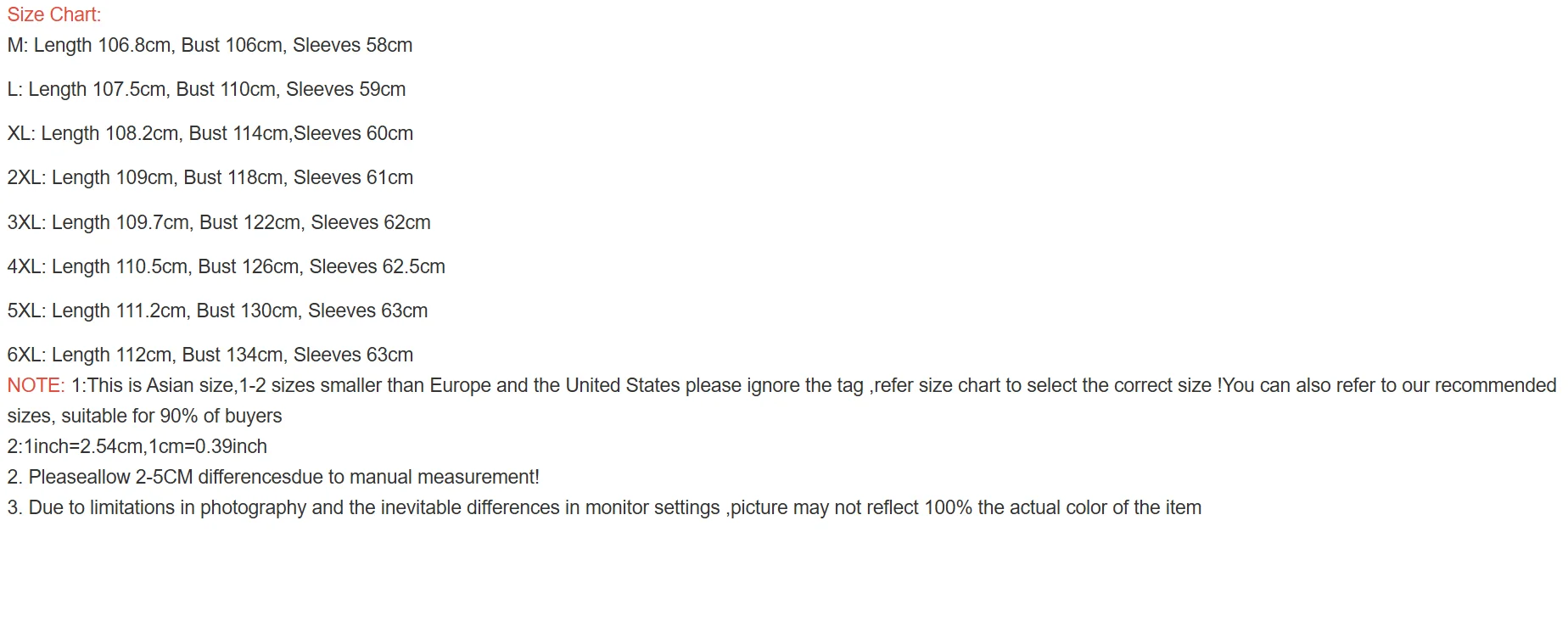Image resolution: width=1568 pixels, height=638 pixels.
Task: Click the red "Size Chart:" heading
Action: coord(54,14)
